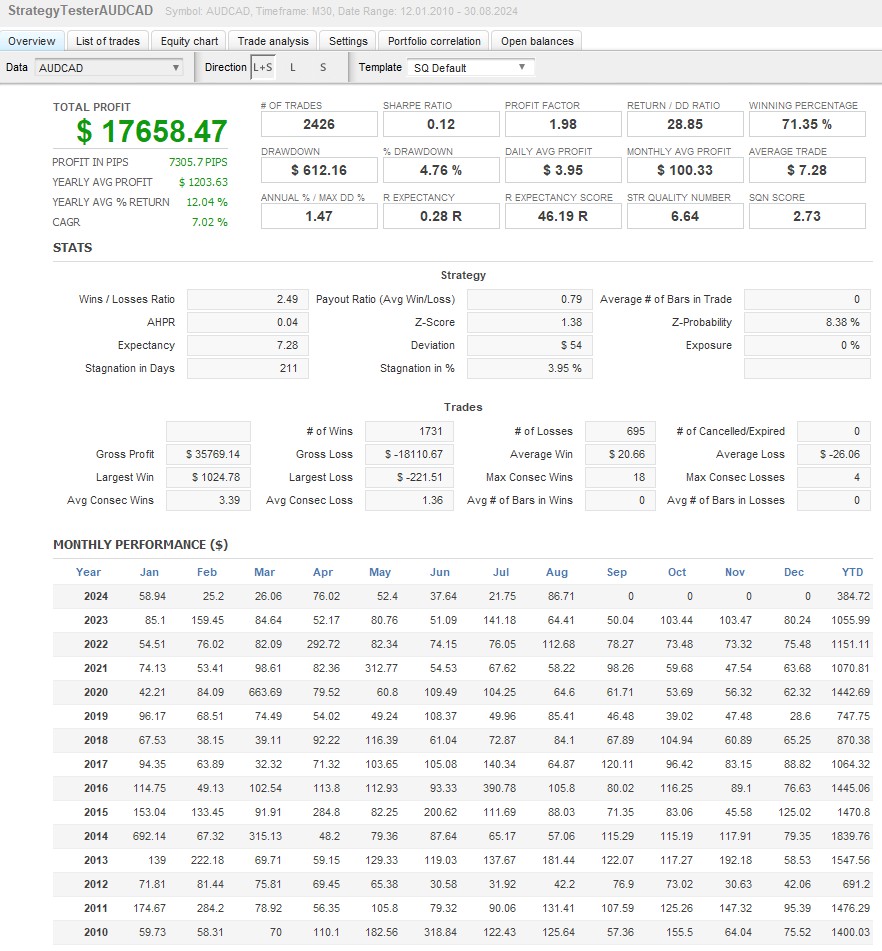Click the Wins / Losses Ratio field 2.49

pos(247,300)
